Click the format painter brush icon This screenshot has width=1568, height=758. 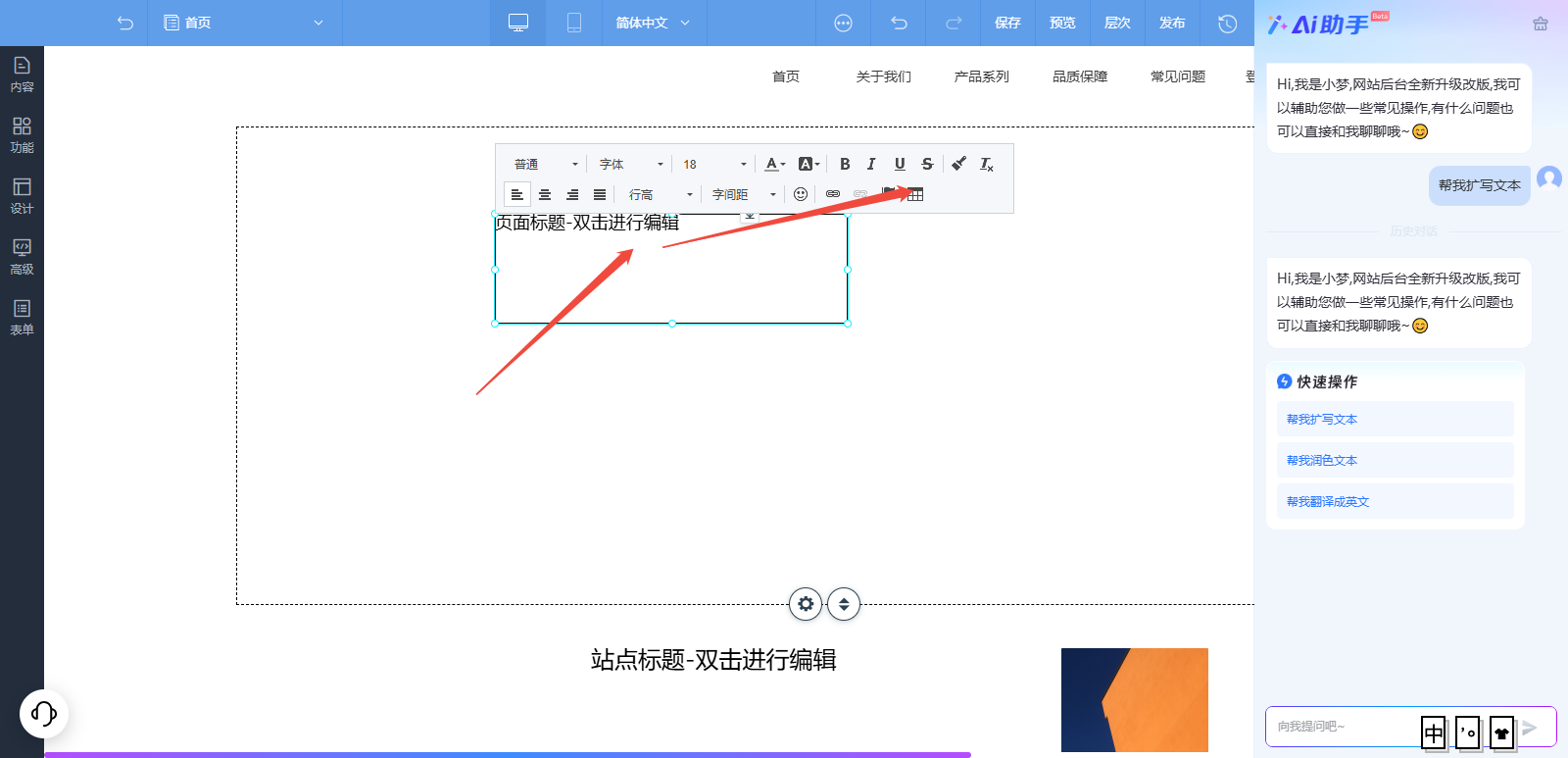click(x=958, y=164)
